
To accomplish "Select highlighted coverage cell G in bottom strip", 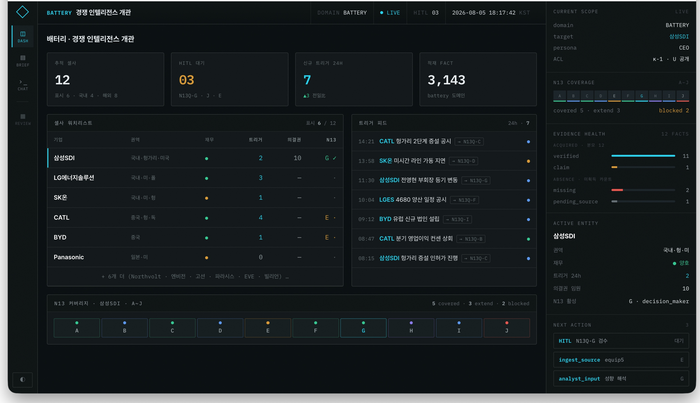I will (363, 328).
